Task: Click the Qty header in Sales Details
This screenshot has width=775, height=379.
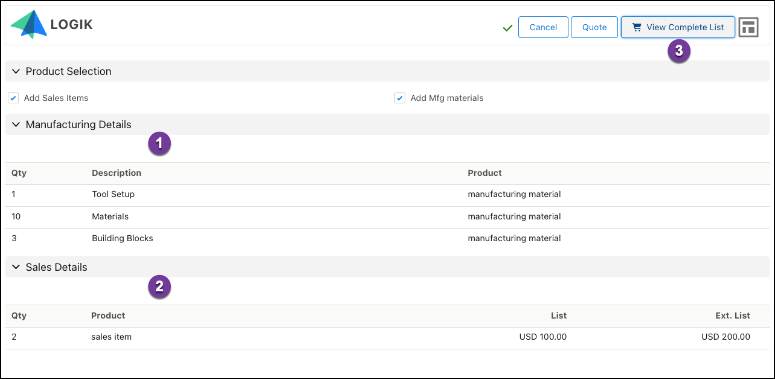Action: click(x=19, y=315)
